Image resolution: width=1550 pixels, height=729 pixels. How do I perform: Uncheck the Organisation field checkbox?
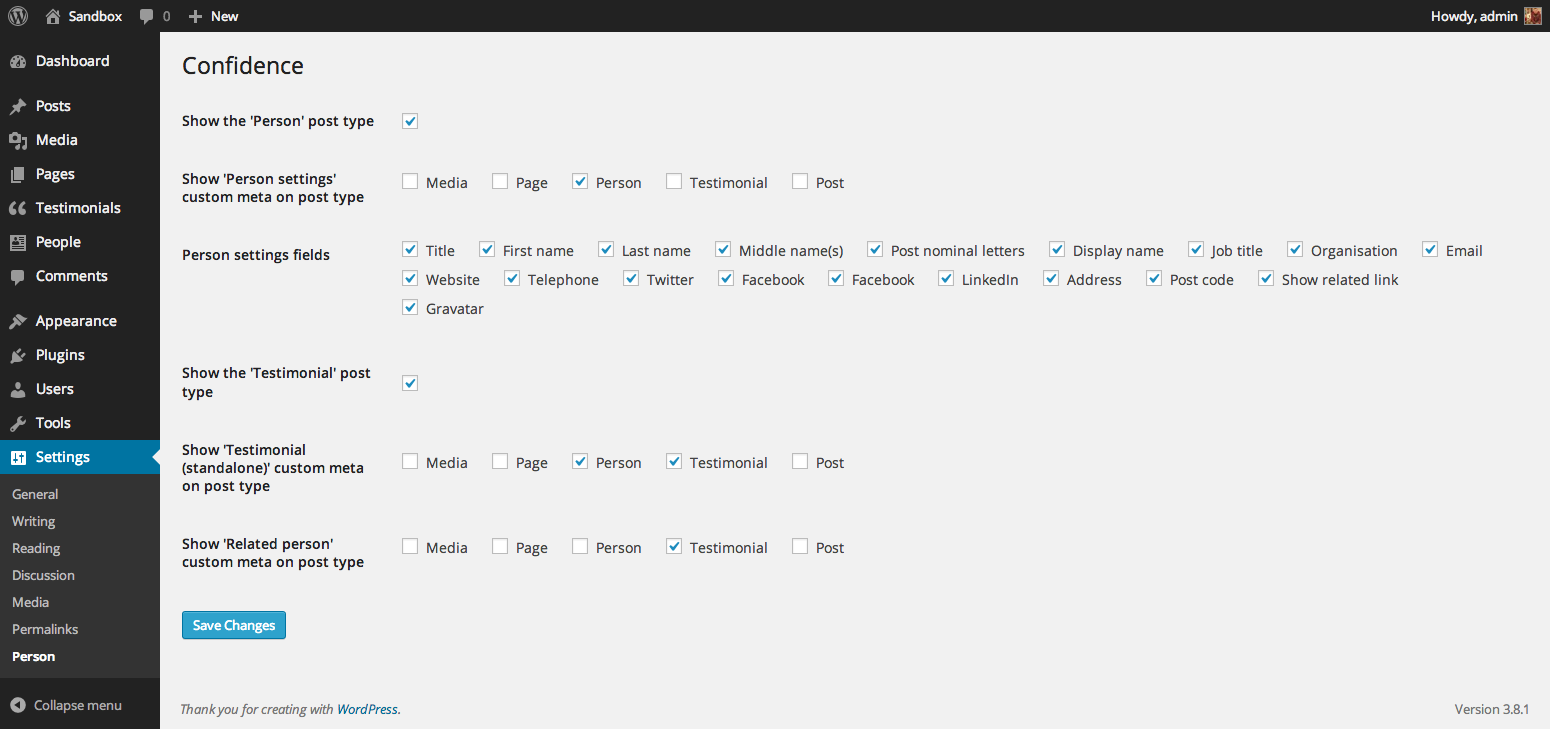[x=1295, y=249]
